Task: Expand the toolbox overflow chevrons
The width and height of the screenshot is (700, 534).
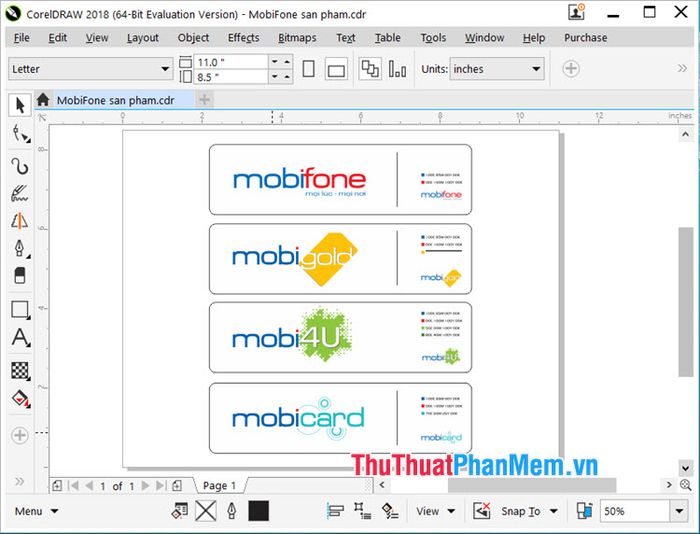Action: (19, 481)
